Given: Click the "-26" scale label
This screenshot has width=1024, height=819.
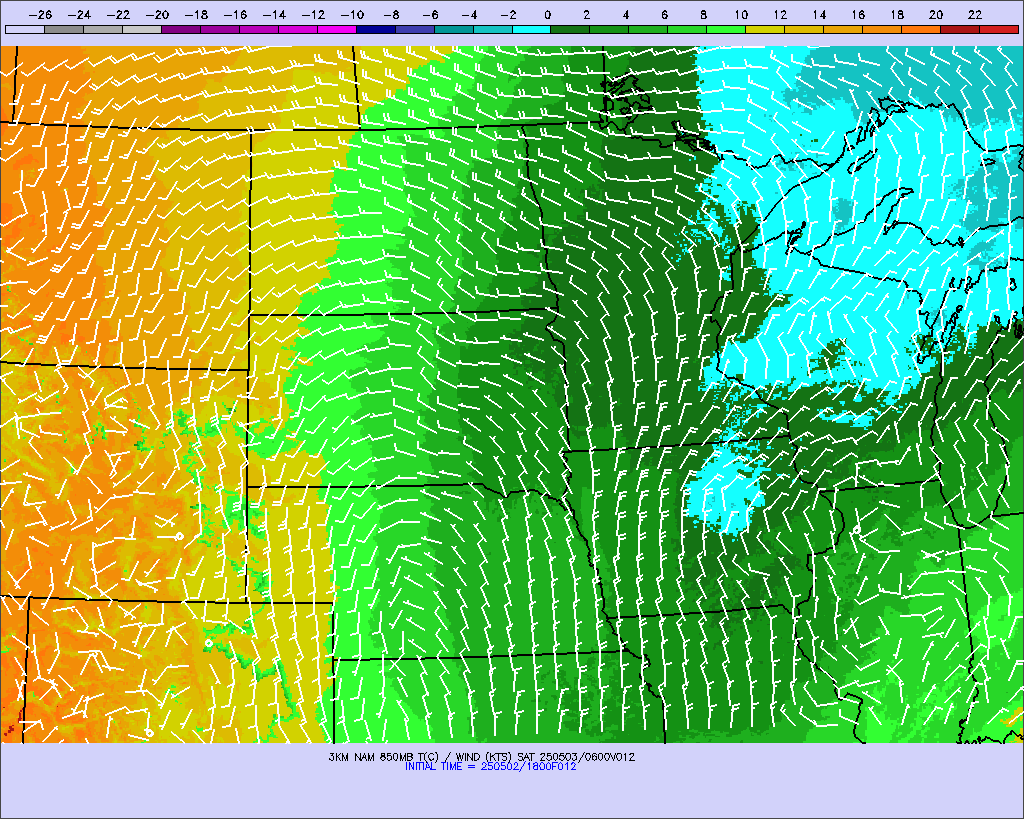Looking at the screenshot, I should pos(40,14).
